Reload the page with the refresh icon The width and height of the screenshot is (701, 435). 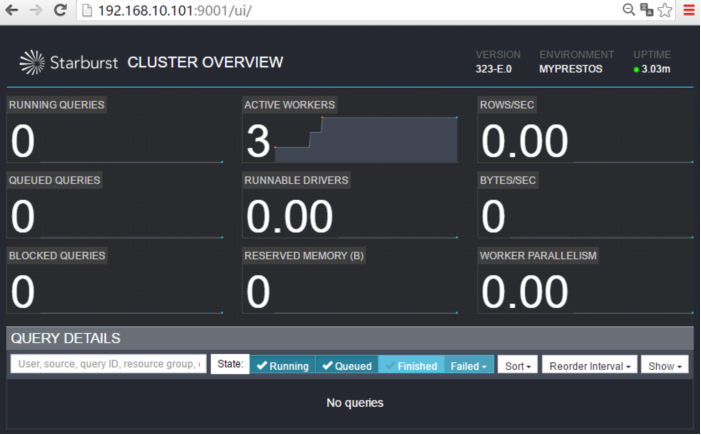(x=60, y=10)
